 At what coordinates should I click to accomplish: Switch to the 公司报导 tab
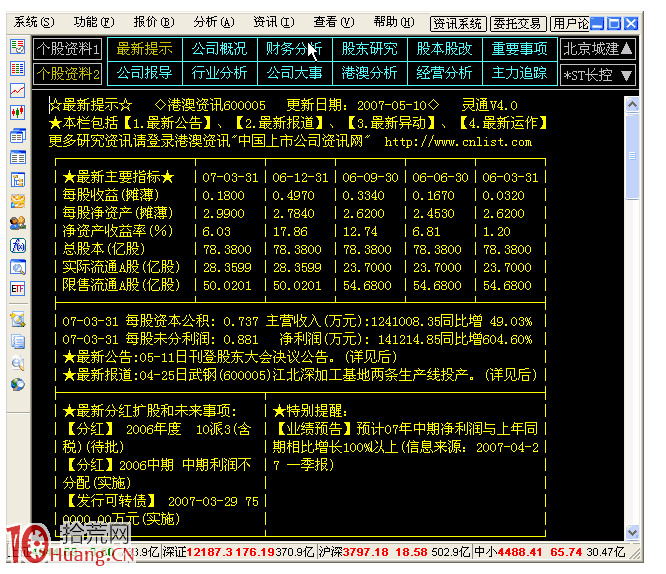pos(145,73)
